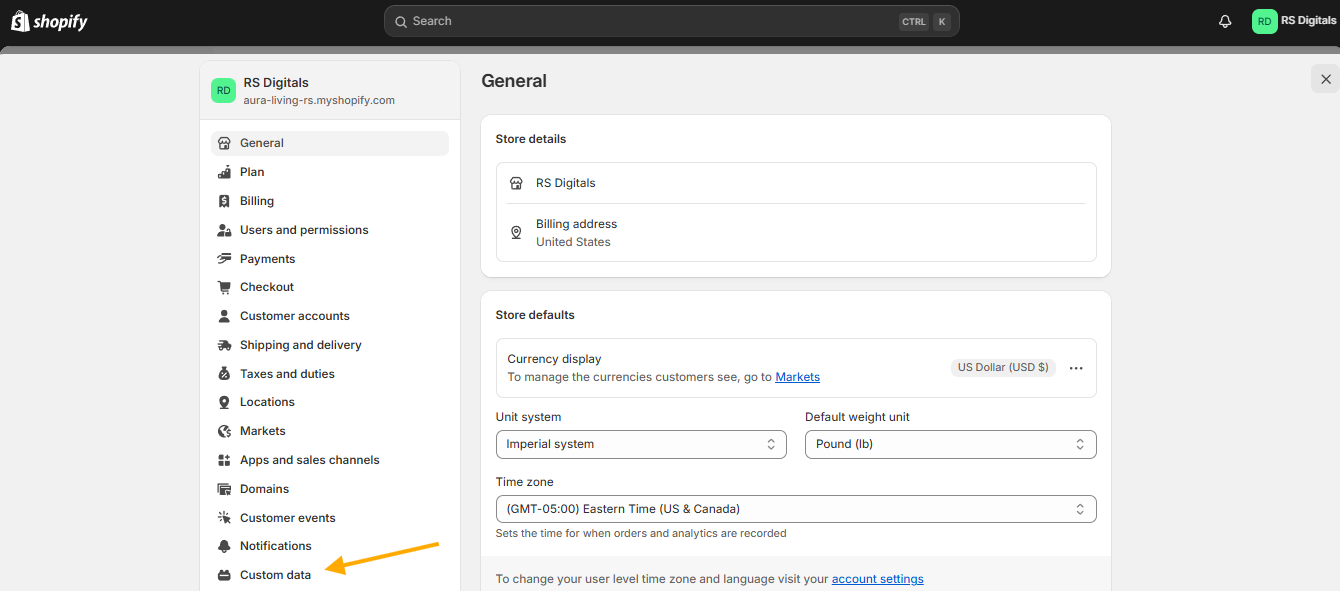The image size is (1340, 591).
Task: Click the Customer events icon
Action: click(224, 518)
